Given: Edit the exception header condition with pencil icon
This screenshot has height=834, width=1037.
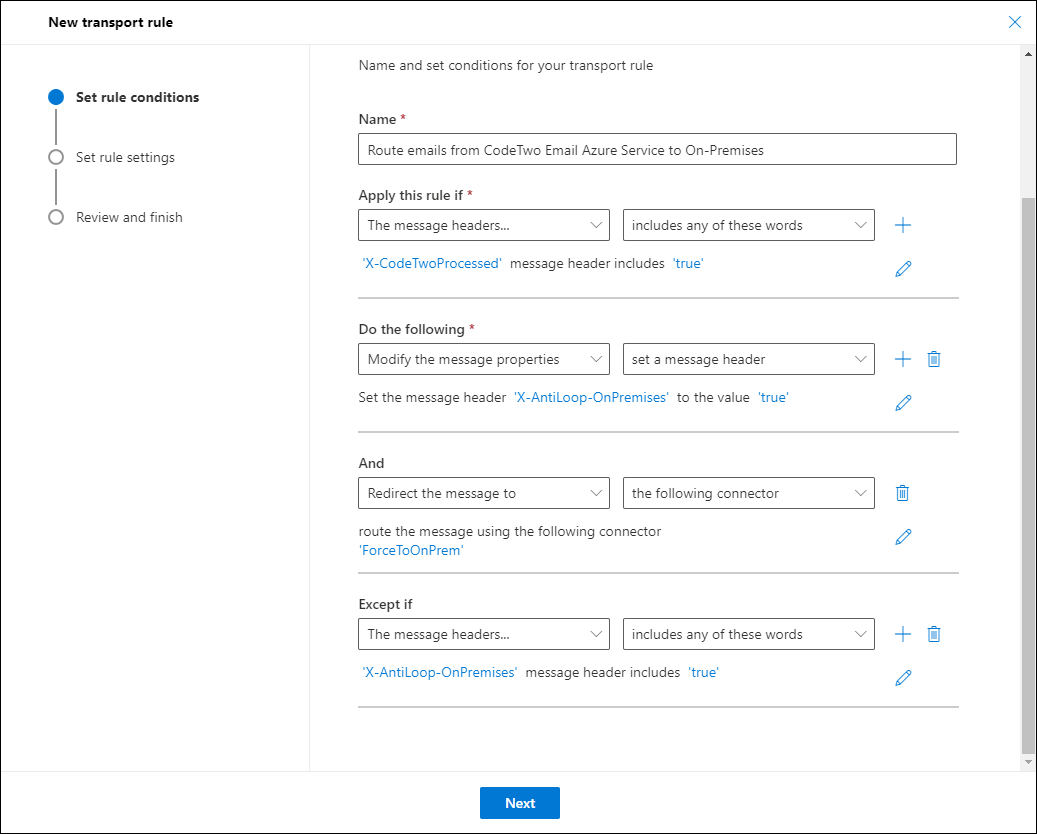Looking at the screenshot, I should pyautogui.click(x=903, y=678).
